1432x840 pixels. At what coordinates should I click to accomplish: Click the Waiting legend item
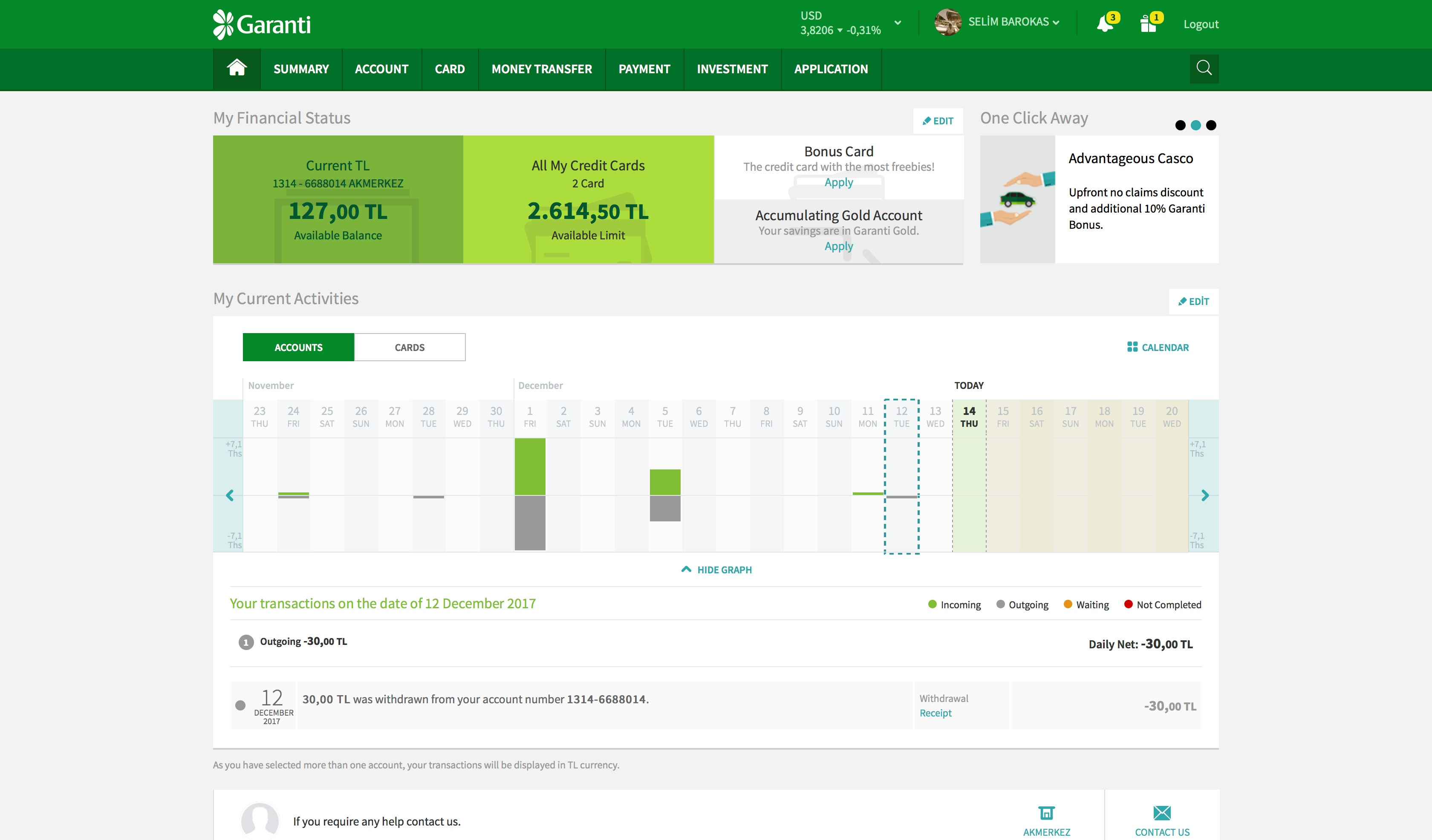click(1086, 604)
